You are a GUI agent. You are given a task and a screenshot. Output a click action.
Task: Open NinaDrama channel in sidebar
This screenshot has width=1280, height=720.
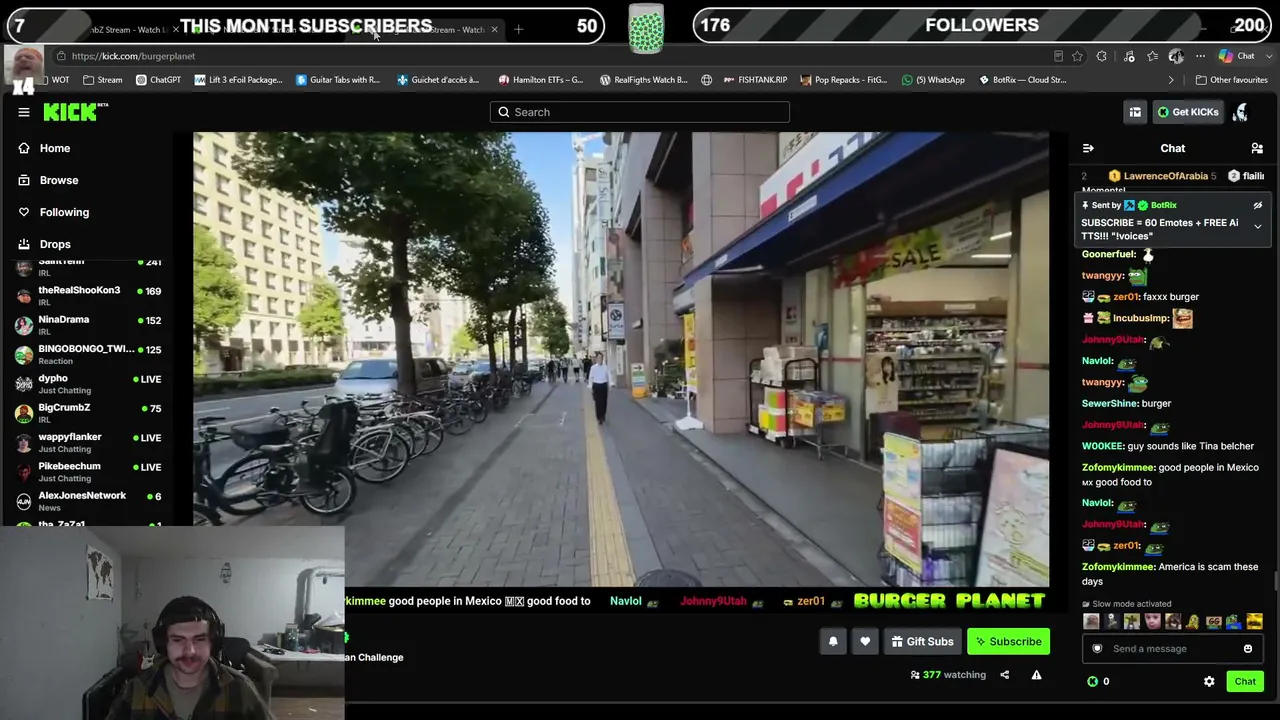point(89,325)
